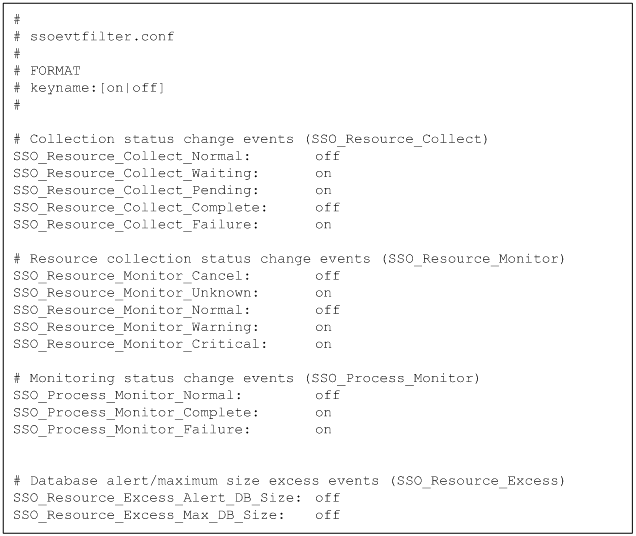Click the SSO_Process_Monitor_Failure key name
The image size is (636, 536).
tap(130, 429)
